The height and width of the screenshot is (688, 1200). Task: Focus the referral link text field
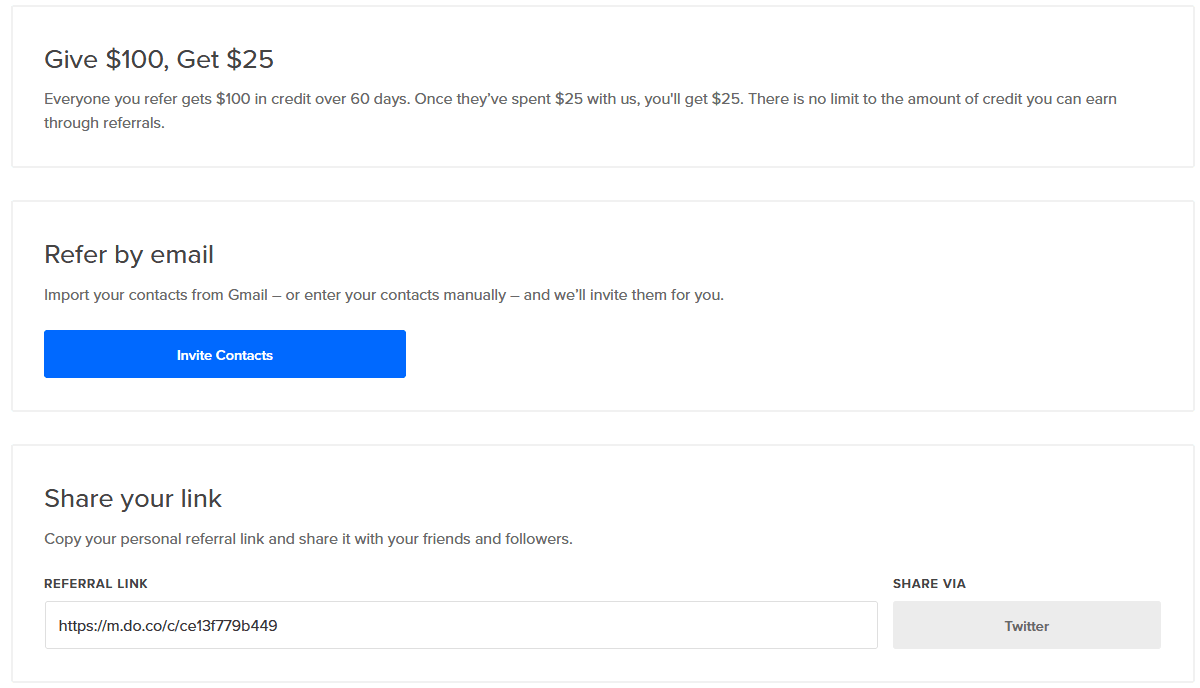click(x=460, y=626)
